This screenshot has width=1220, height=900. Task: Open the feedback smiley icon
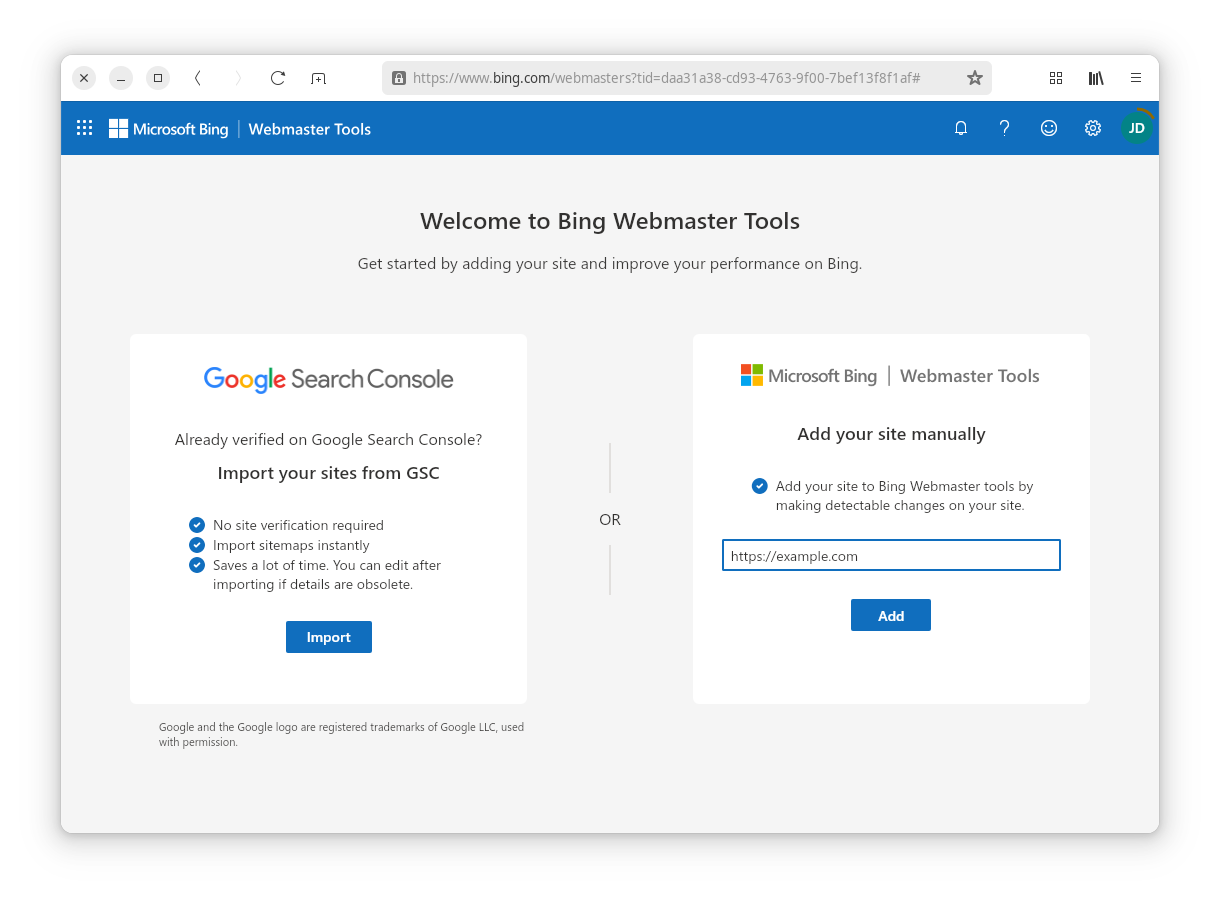(1049, 128)
